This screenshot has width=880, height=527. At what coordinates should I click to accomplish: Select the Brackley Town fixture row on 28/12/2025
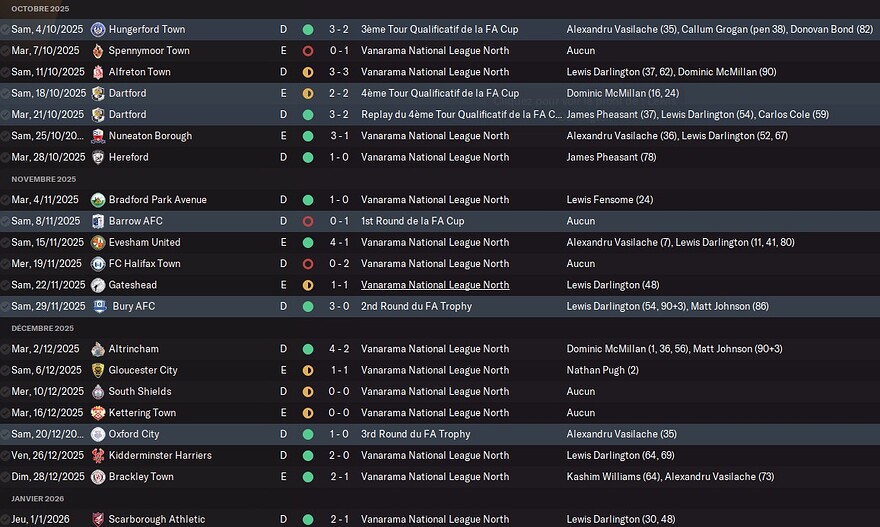[x=440, y=477]
